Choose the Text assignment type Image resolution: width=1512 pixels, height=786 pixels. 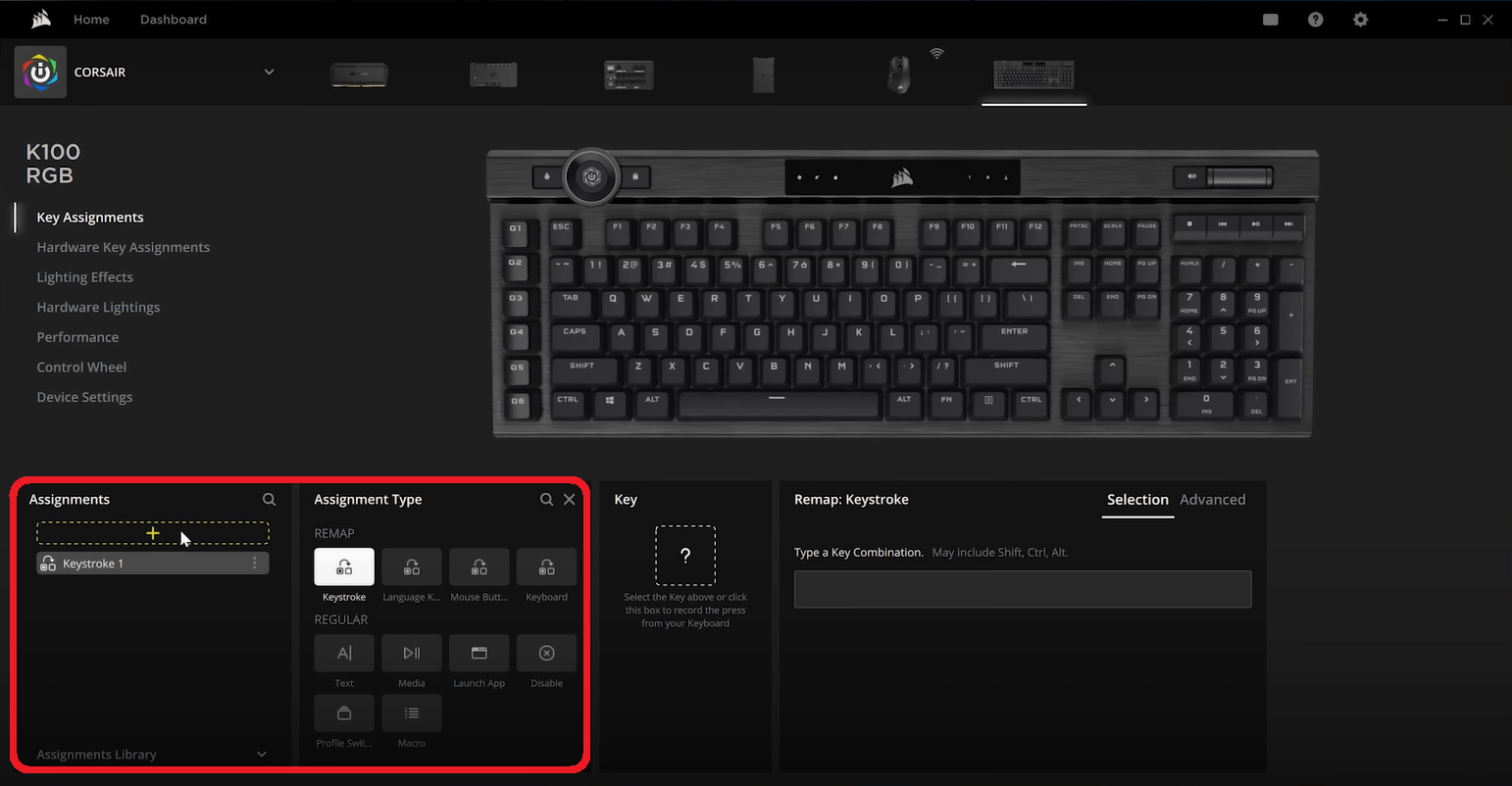coord(343,653)
